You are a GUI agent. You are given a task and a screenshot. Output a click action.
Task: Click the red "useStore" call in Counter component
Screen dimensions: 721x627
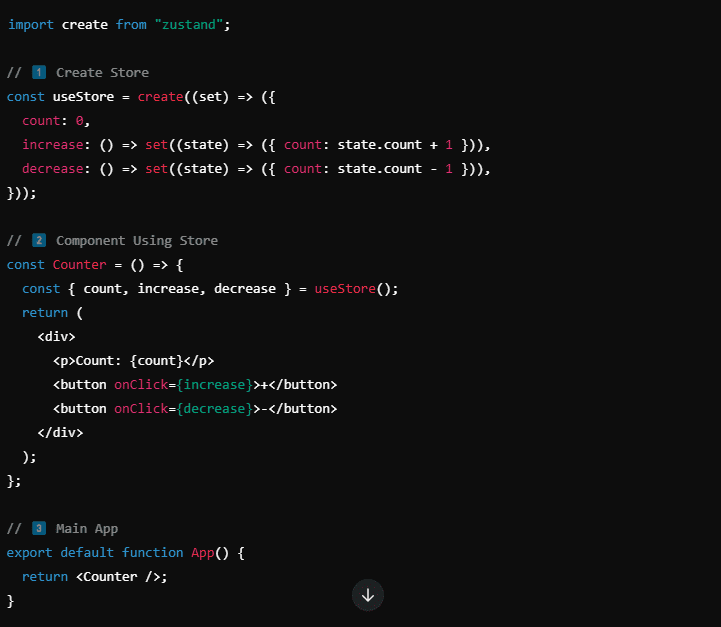pyautogui.click(x=345, y=289)
